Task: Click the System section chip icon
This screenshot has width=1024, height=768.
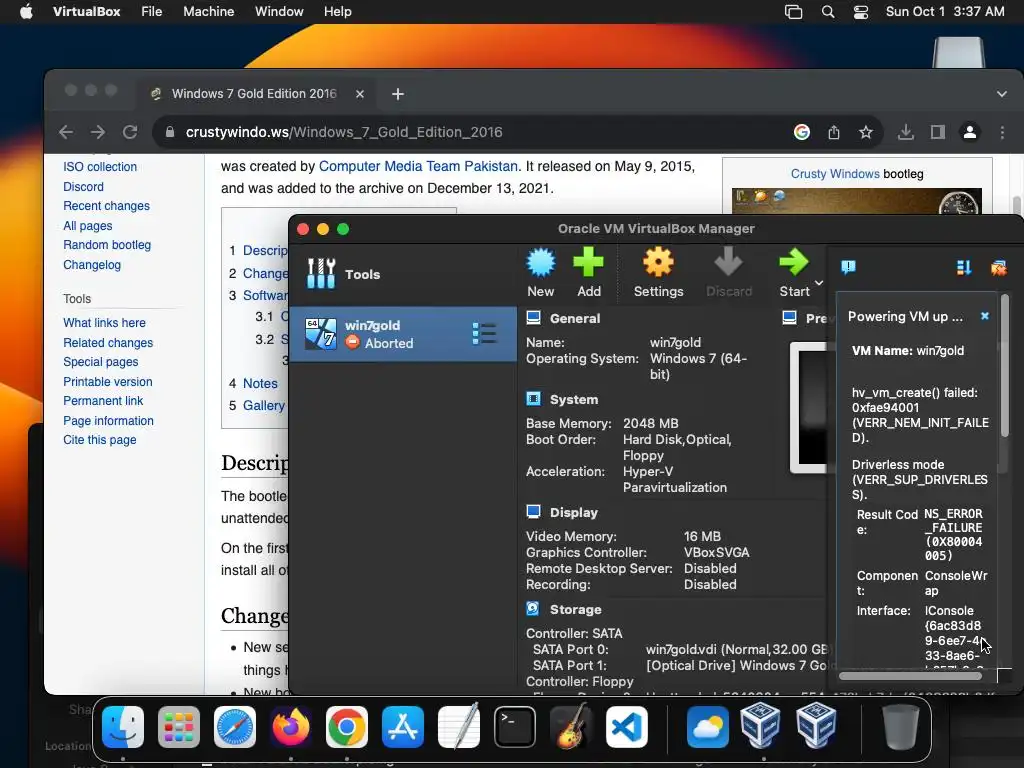Action: click(x=534, y=399)
